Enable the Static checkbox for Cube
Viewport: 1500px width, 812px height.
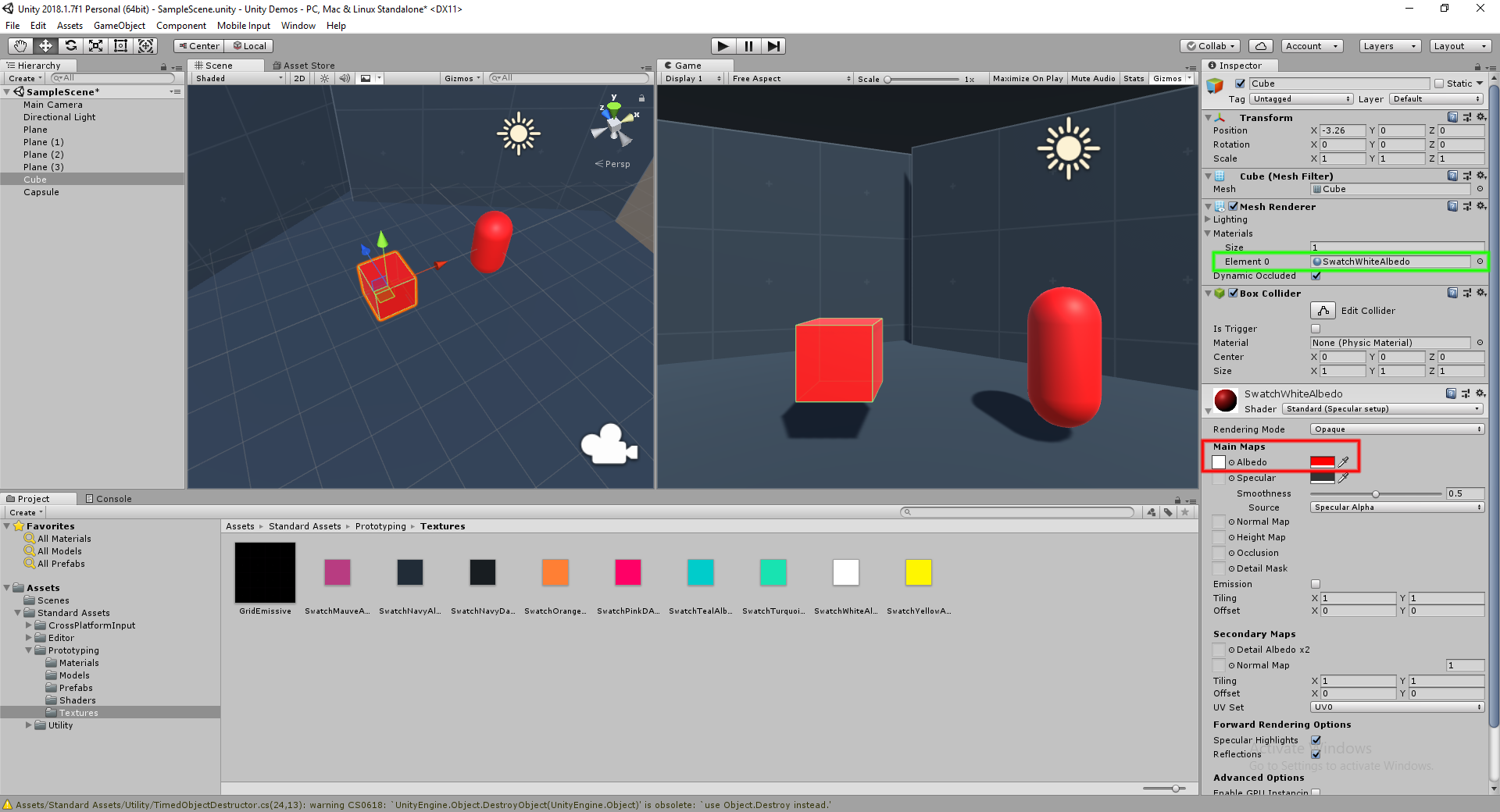pos(1437,83)
